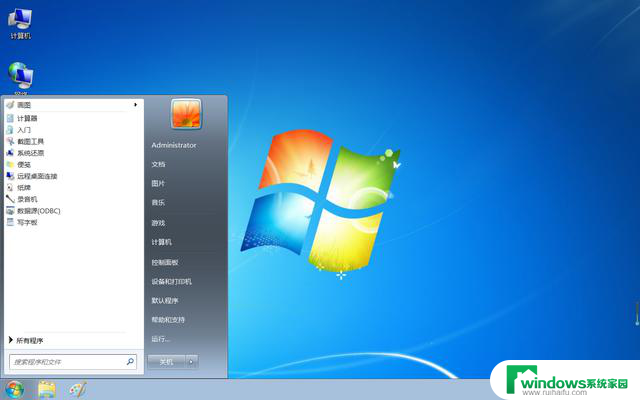The image size is (640, 400).
Task: Open 控制面板 (Control Panel)
Action: tap(165, 262)
